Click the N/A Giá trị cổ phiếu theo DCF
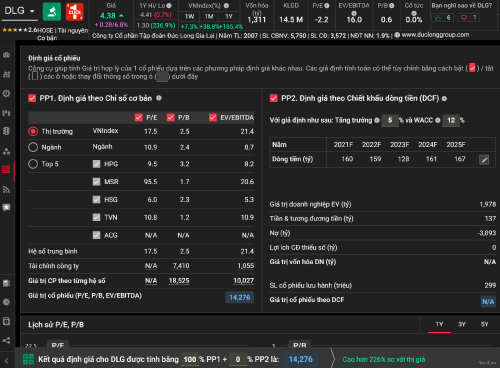Image resolution: width=500 pixels, height=368 pixels. point(488,302)
